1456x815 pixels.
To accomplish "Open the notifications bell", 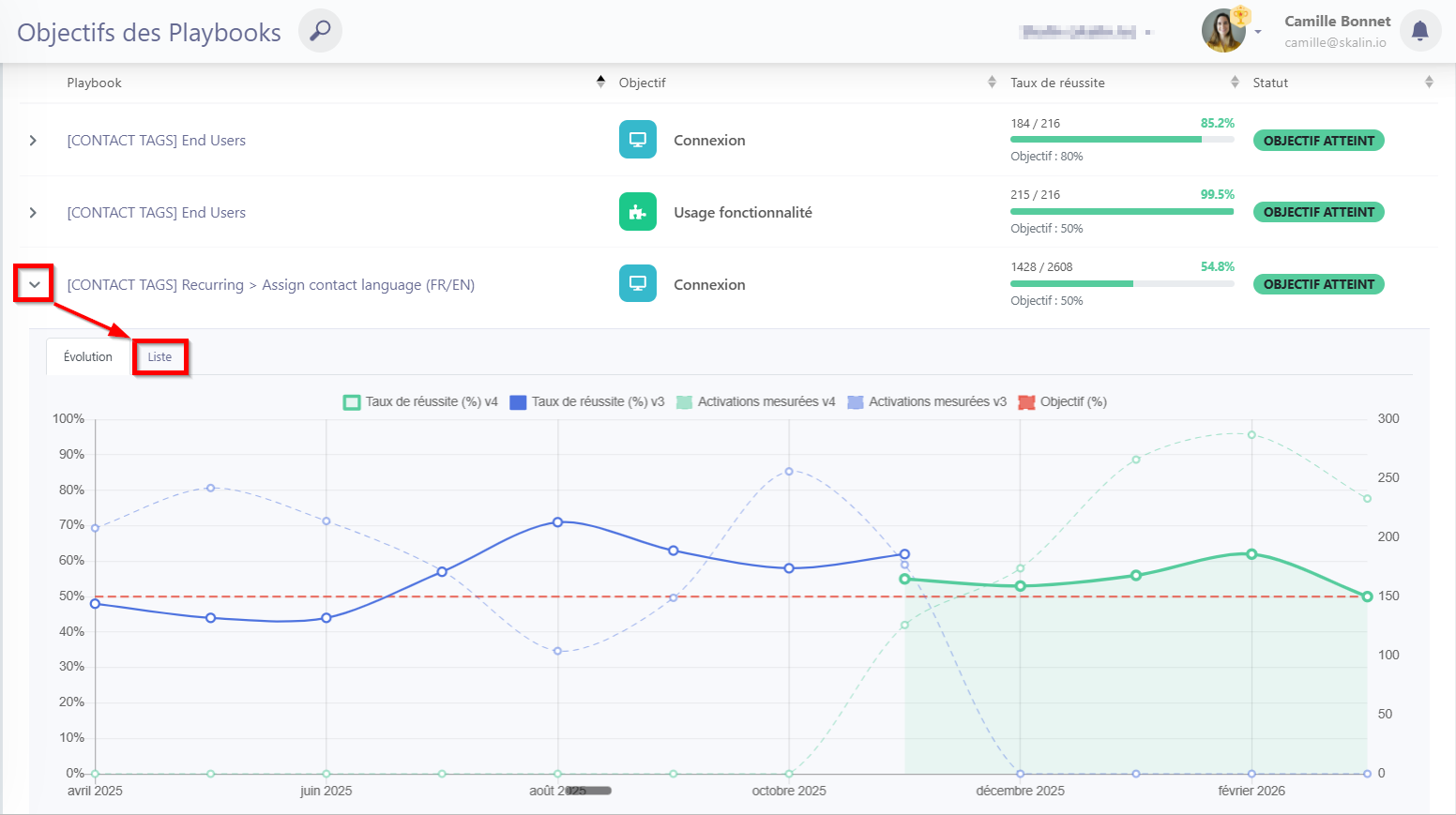I will pyautogui.click(x=1419, y=31).
